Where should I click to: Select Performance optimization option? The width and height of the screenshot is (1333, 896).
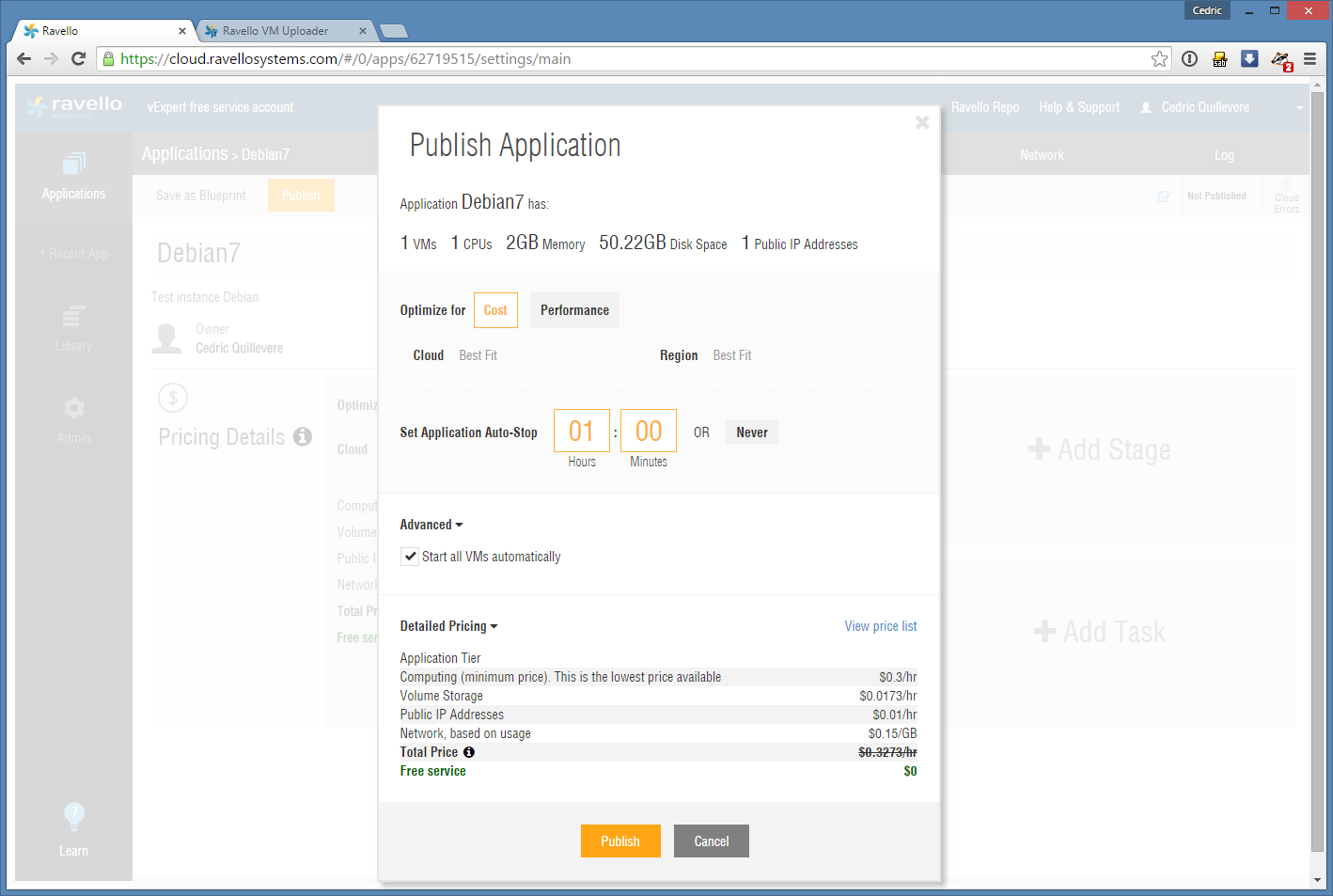click(x=574, y=310)
